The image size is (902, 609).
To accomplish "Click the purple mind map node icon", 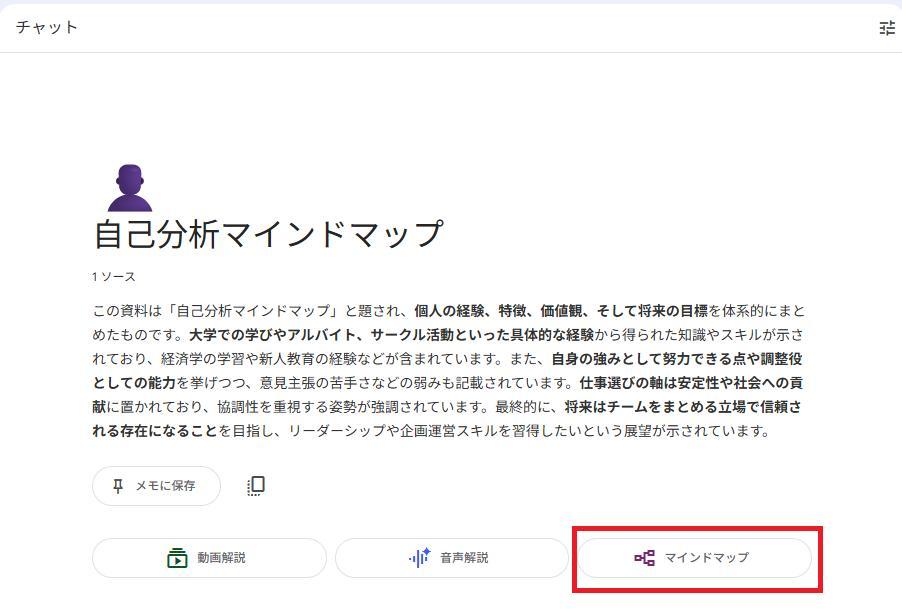I will pyautogui.click(x=645, y=558).
